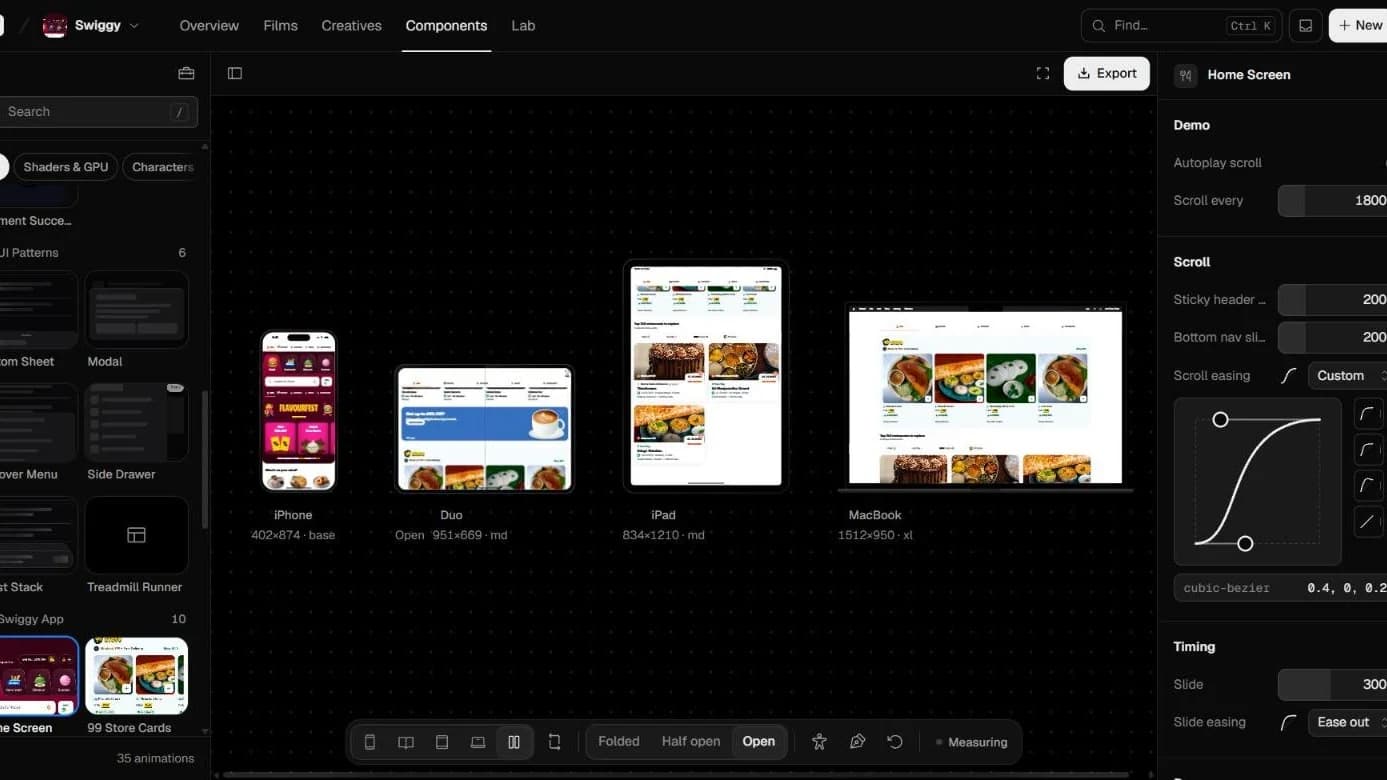
Task: Adjust the Bottom nav slide slider
Action: tap(1332, 338)
